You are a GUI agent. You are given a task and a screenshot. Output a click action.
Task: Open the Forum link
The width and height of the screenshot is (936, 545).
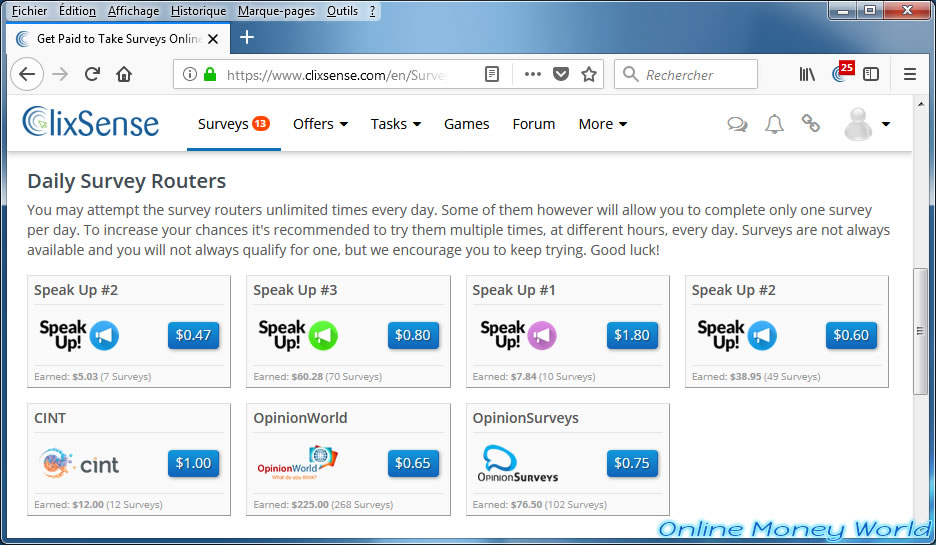point(534,124)
